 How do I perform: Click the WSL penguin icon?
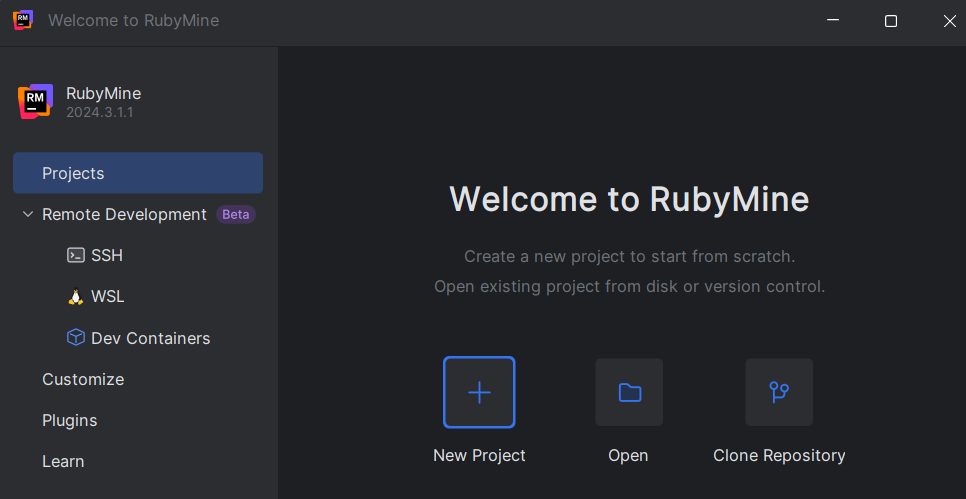(x=76, y=296)
